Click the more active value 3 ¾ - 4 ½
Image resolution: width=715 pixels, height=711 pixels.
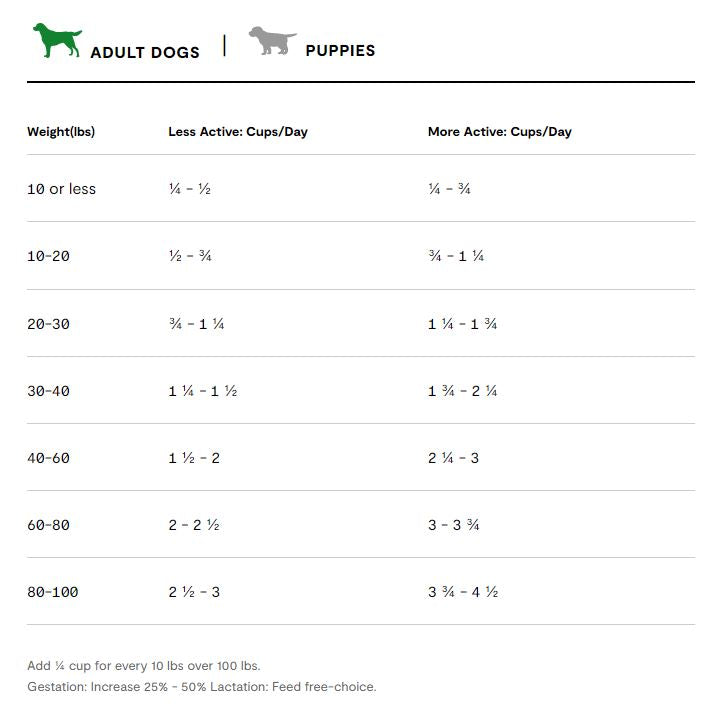point(462,592)
